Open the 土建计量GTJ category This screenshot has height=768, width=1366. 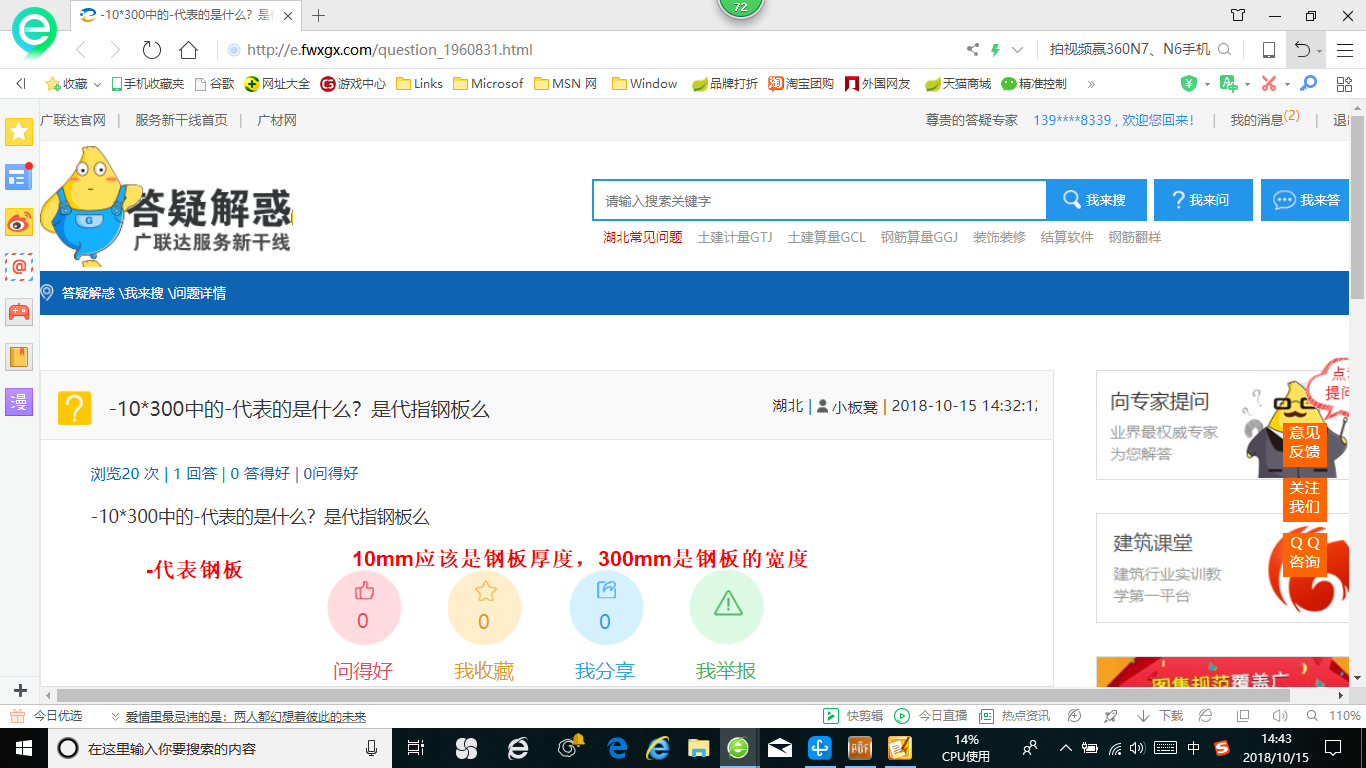[735, 237]
